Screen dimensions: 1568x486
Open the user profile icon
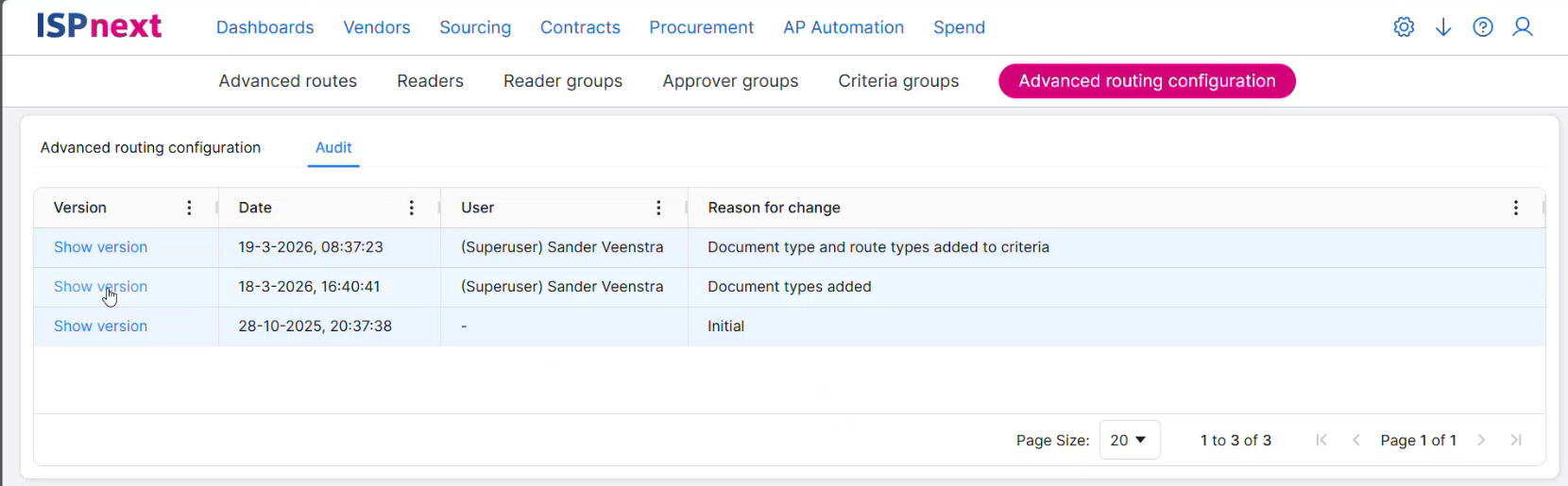pos(1523,27)
